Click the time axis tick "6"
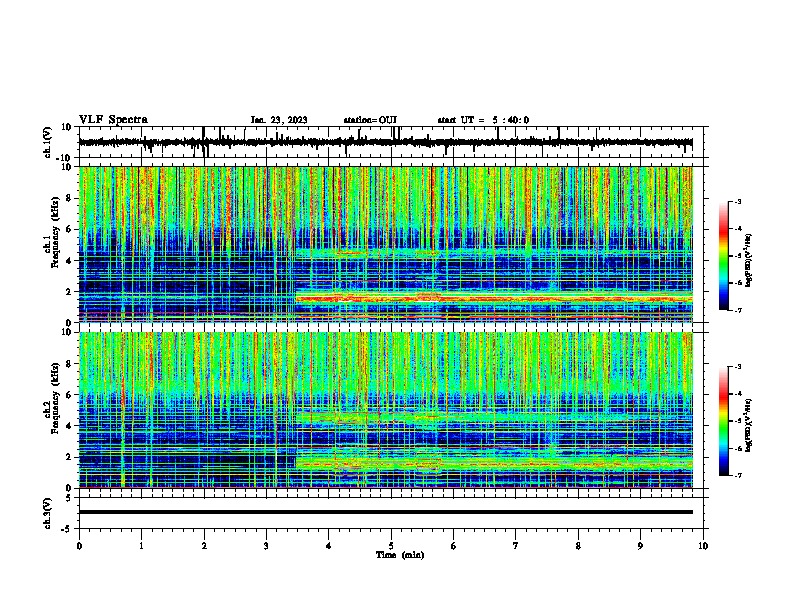The width and height of the screenshot is (792, 612). tap(454, 546)
